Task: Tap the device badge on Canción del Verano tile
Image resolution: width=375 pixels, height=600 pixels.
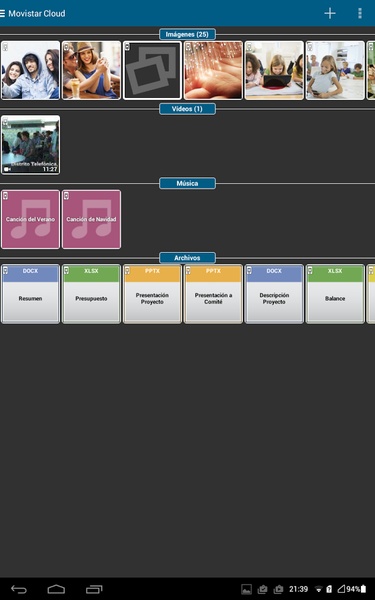Action: click(6, 196)
